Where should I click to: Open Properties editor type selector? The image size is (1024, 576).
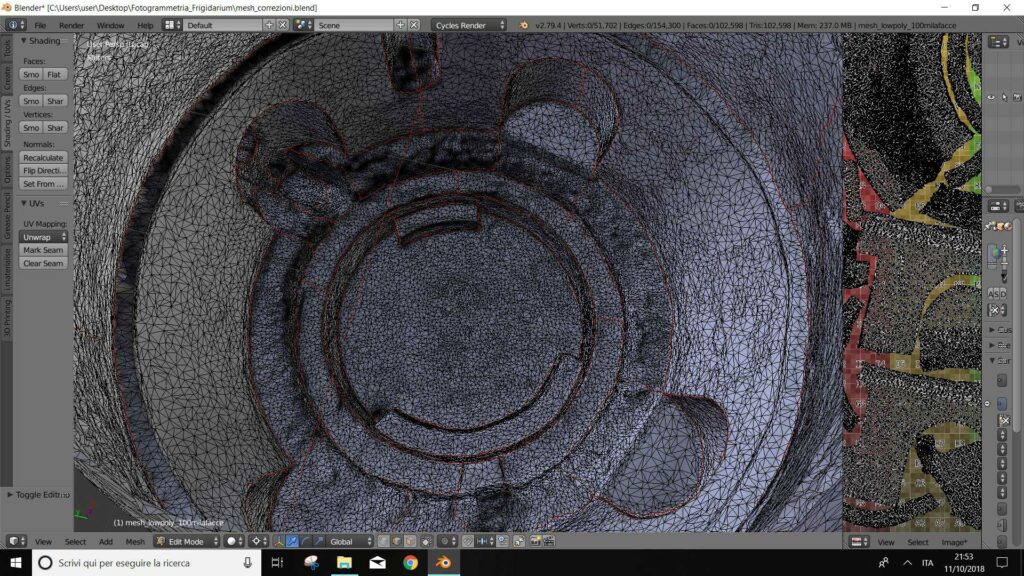tap(997, 206)
